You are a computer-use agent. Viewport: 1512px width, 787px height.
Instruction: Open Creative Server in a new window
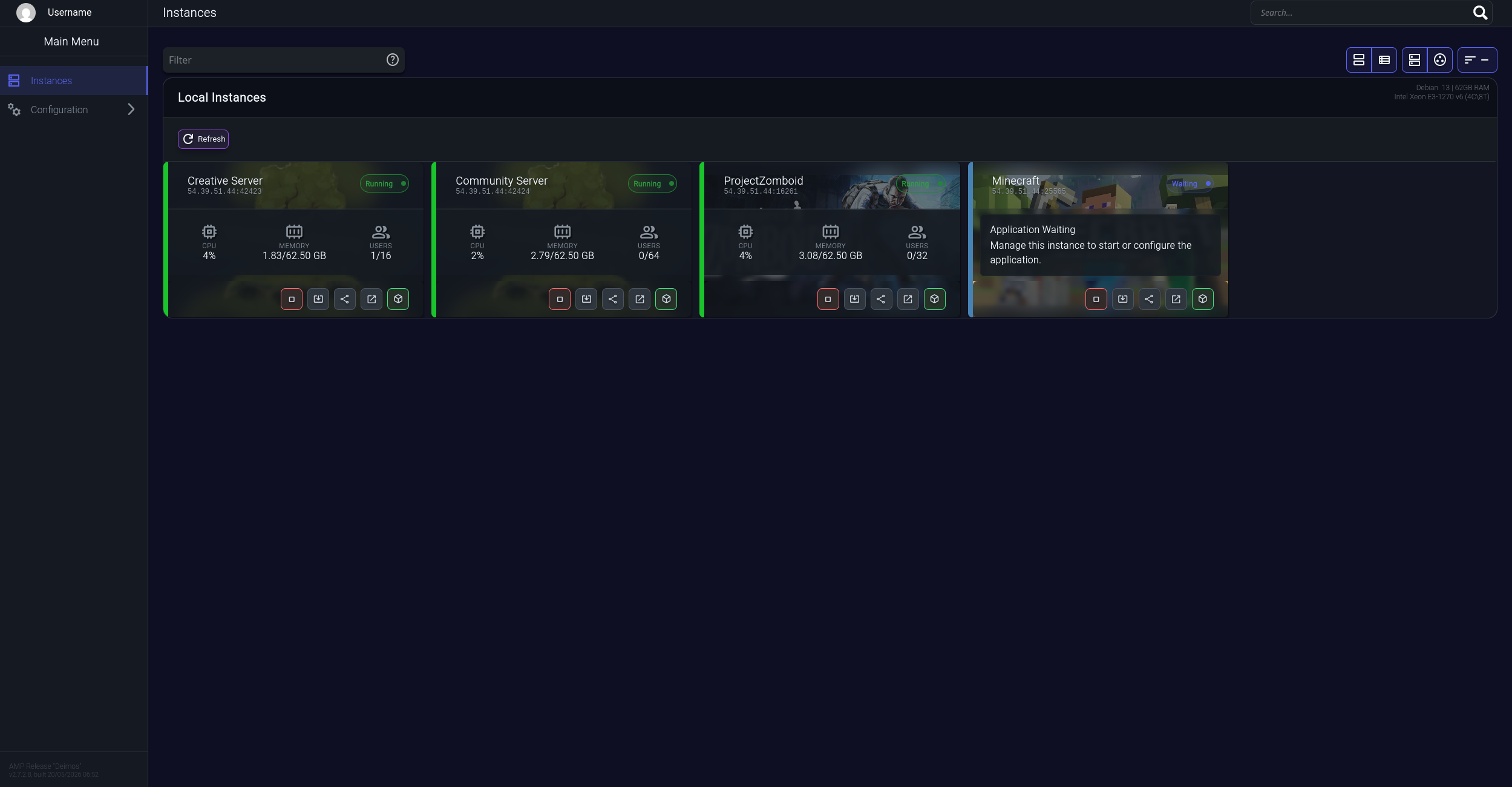(x=371, y=299)
